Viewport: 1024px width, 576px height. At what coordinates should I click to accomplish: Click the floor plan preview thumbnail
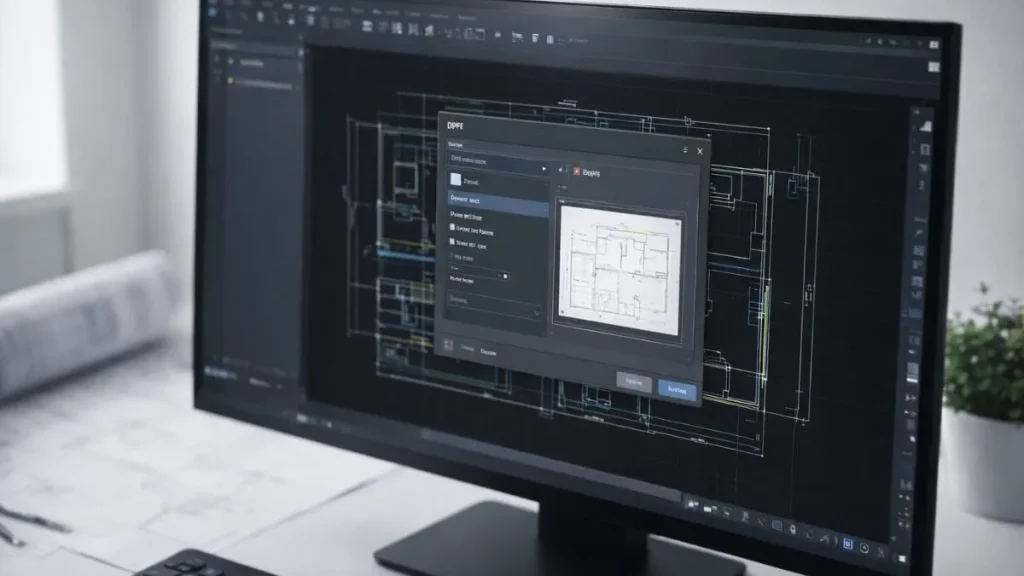pos(620,268)
